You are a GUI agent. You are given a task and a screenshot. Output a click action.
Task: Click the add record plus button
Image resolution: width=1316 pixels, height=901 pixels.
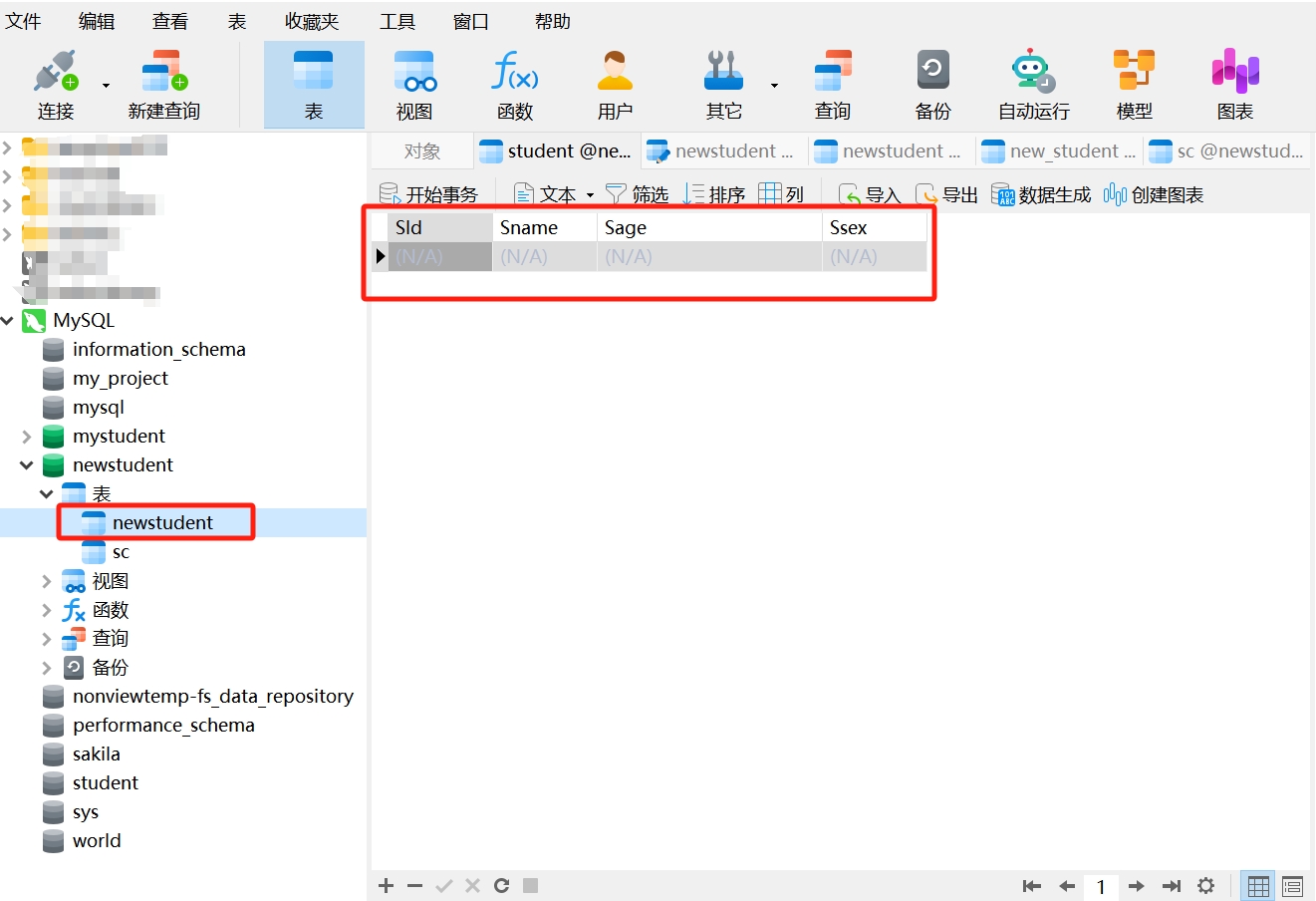(x=387, y=885)
